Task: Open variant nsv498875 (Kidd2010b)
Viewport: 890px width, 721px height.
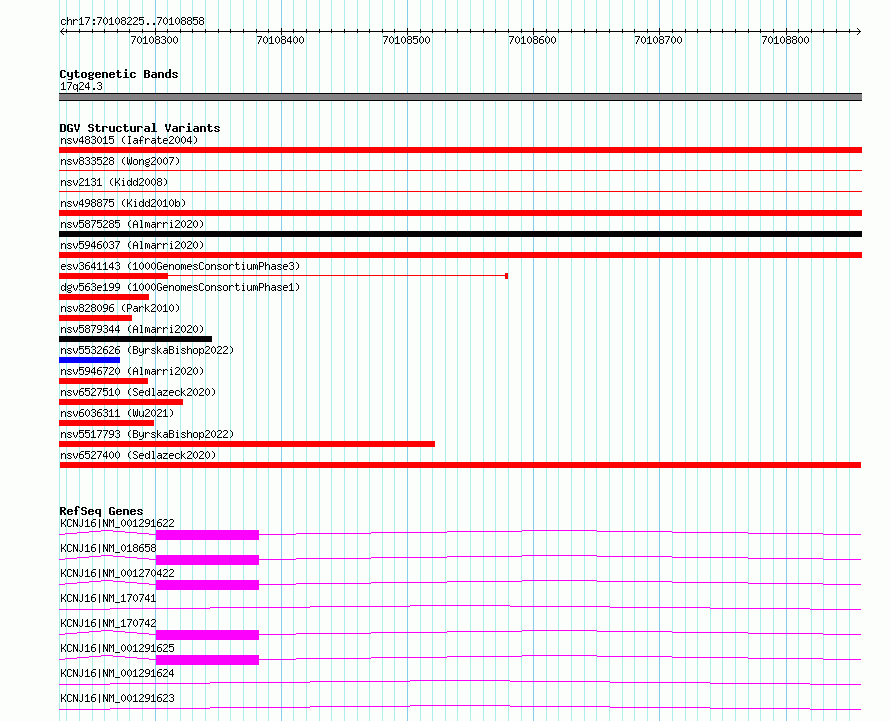Action: pos(123,203)
